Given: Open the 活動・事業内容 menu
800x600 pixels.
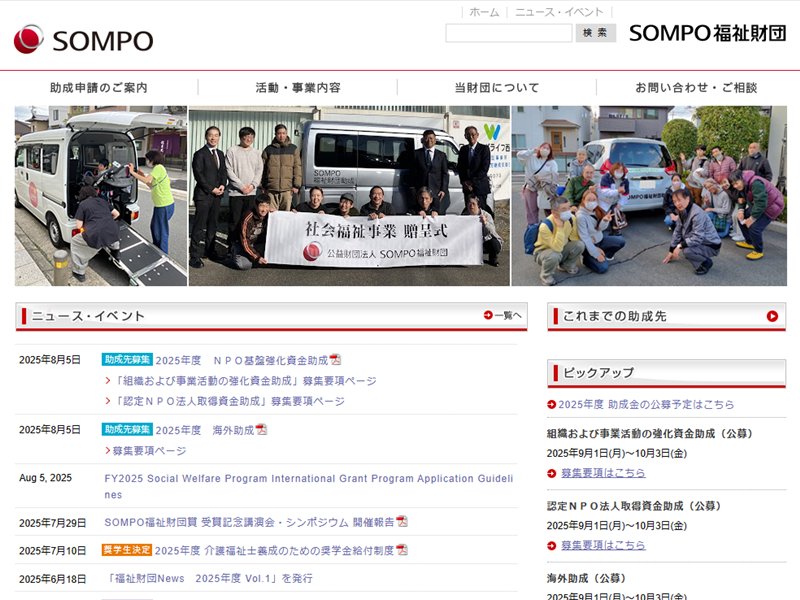Looking at the screenshot, I should tap(298, 88).
